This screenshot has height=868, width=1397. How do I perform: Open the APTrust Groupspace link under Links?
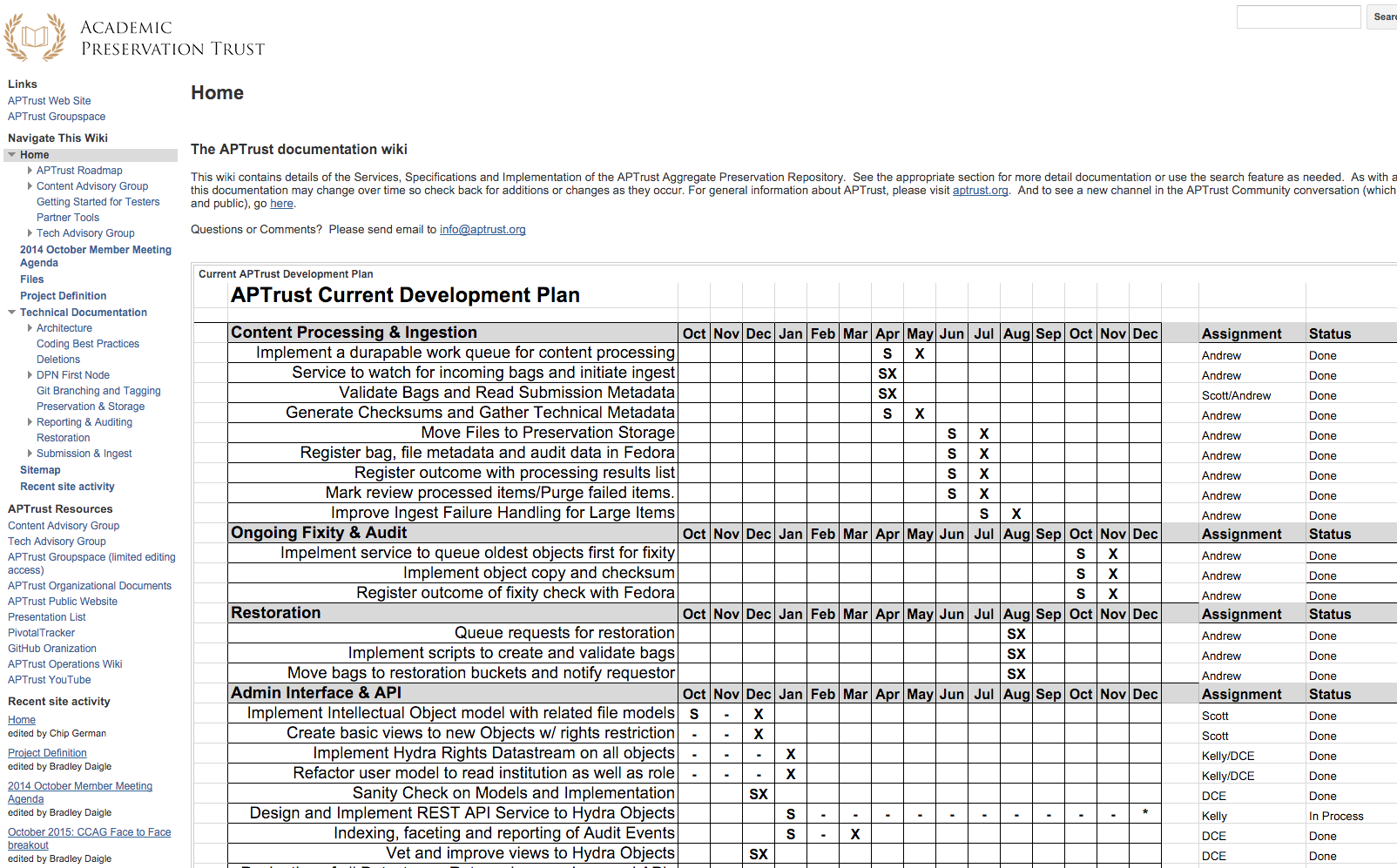[x=57, y=117]
